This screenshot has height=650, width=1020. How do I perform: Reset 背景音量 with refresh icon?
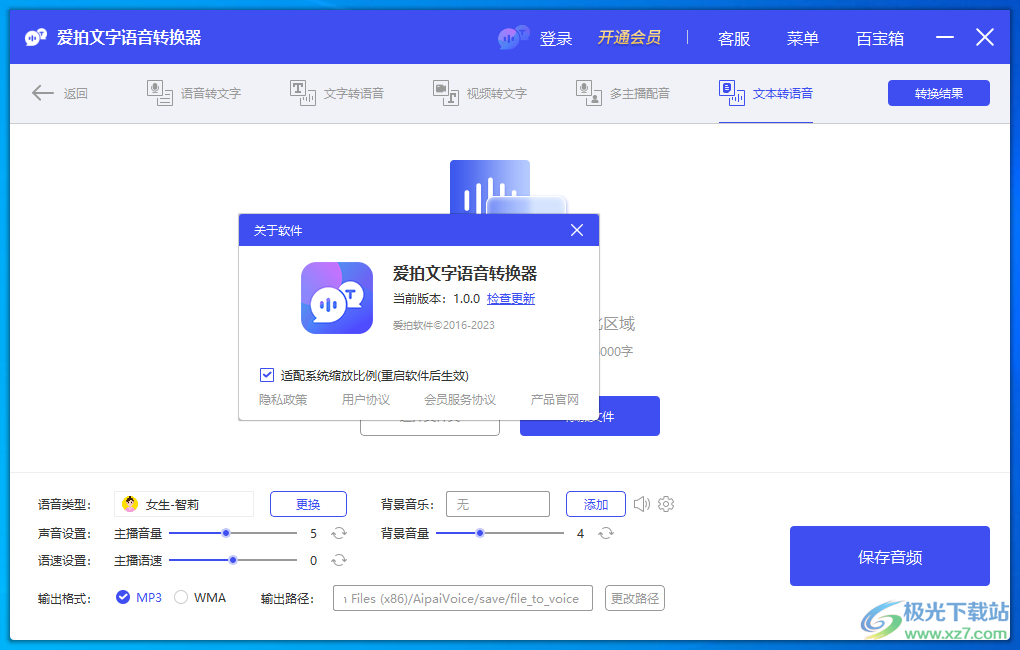606,533
